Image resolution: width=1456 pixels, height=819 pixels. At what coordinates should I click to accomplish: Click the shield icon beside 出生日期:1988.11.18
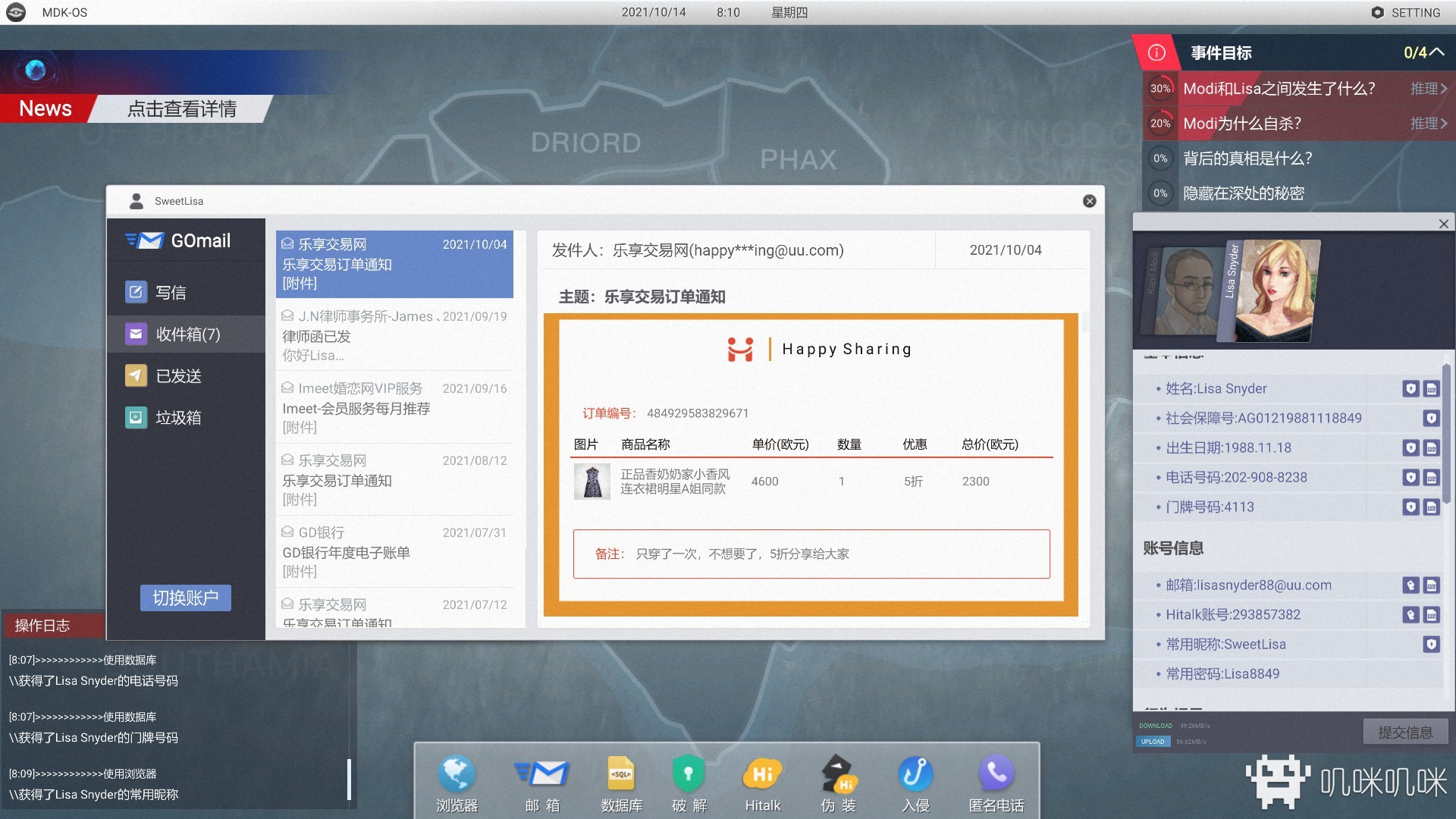(x=1410, y=448)
